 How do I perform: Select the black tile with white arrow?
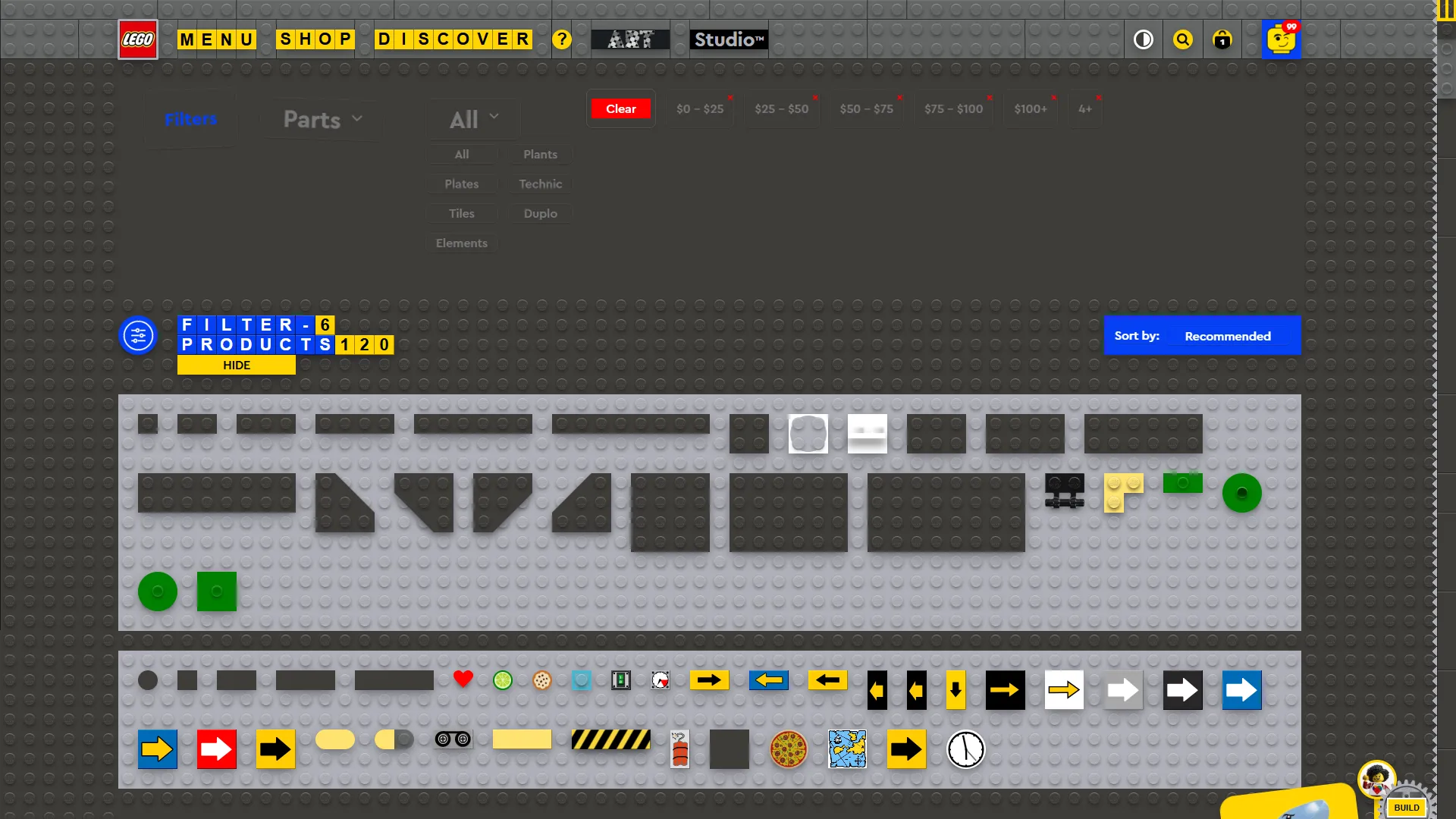point(1183,690)
